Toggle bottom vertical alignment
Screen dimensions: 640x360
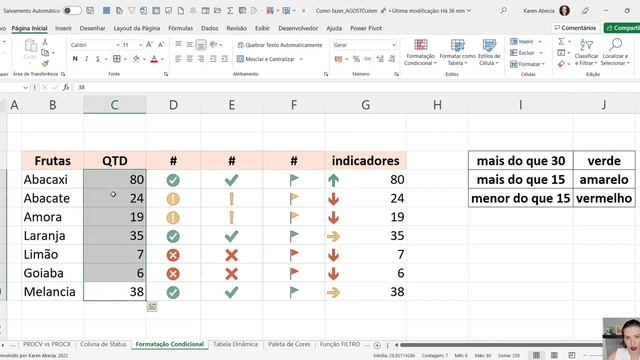[201, 44]
